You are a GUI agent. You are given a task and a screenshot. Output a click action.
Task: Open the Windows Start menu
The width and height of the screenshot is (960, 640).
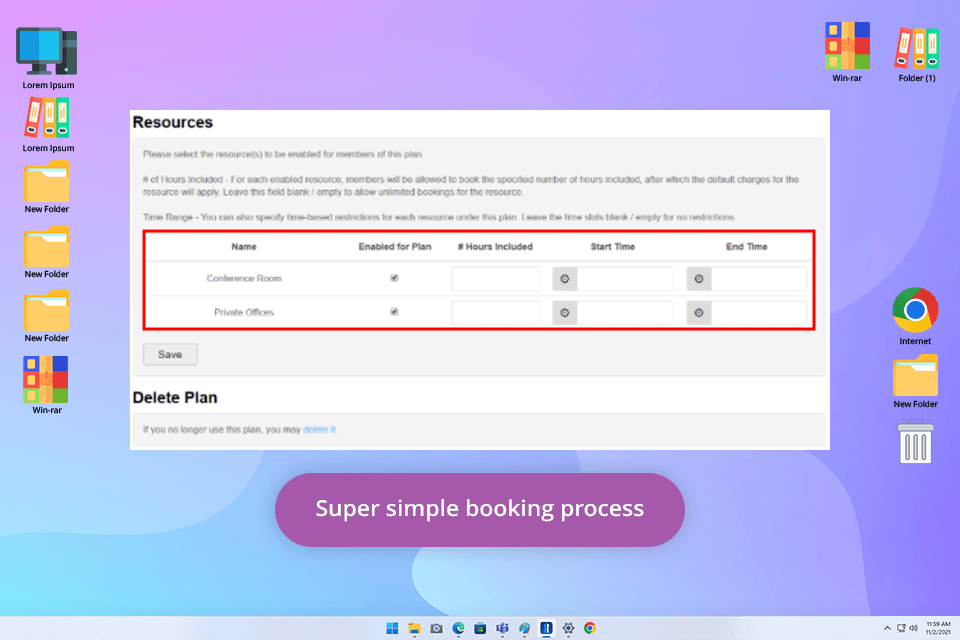coord(392,628)
